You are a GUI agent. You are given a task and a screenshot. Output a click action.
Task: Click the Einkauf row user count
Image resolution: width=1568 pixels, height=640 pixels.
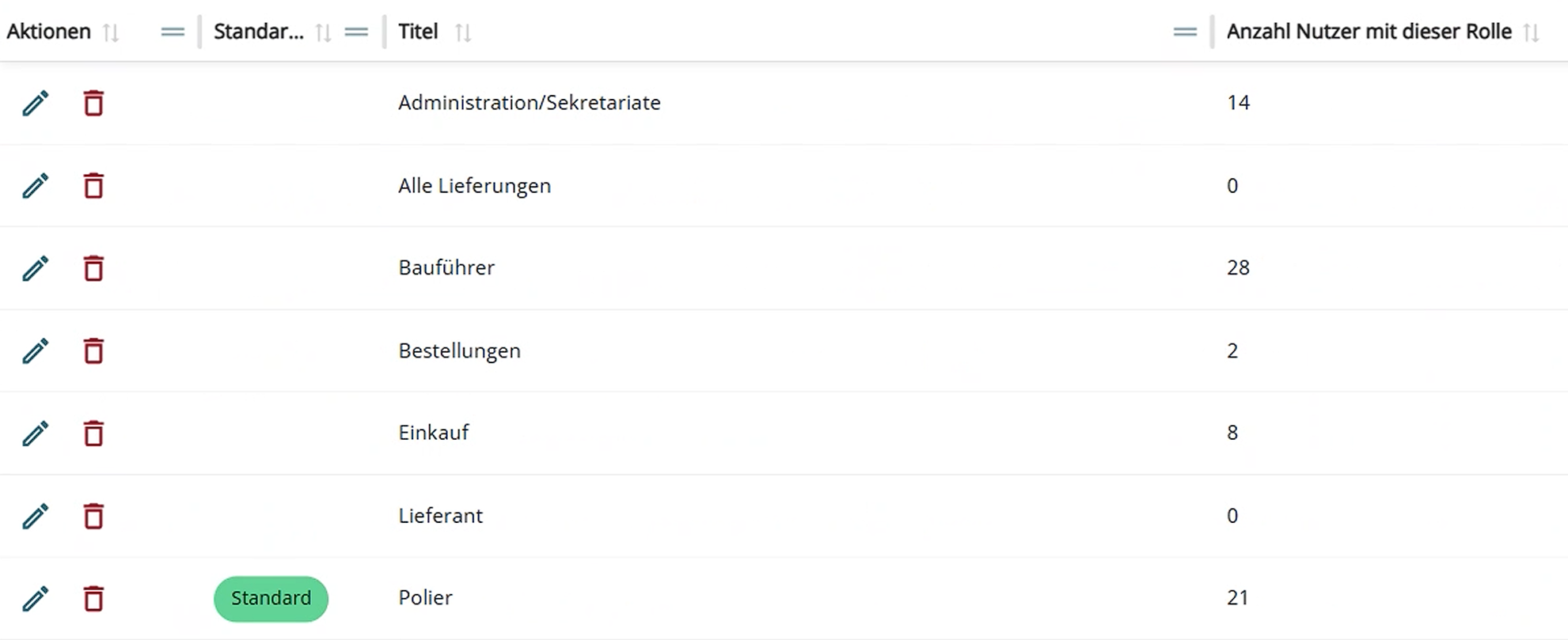point(1232,433)
